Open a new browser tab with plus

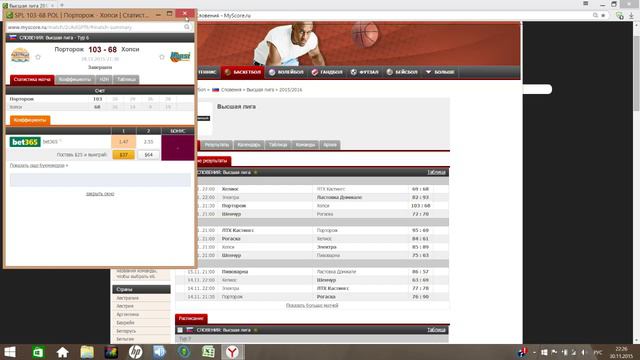[x=62, y=5]
